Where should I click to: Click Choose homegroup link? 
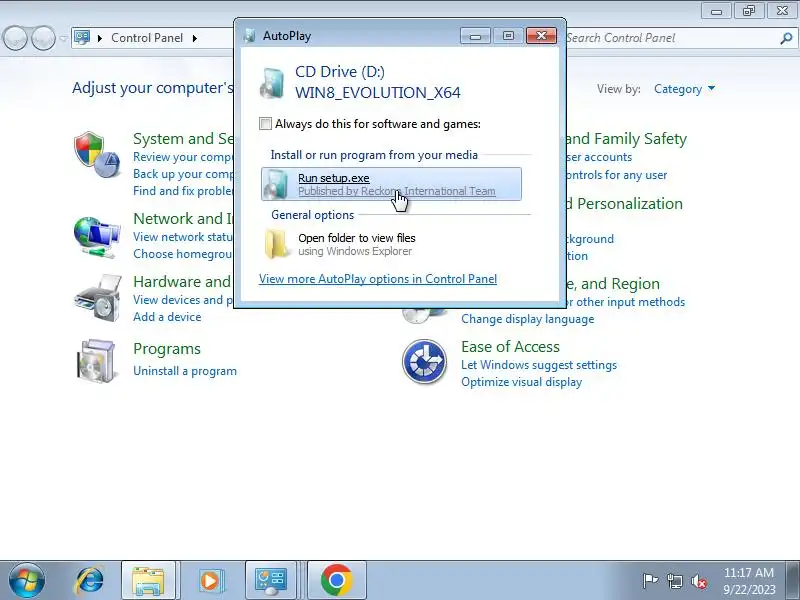[183, 254]
